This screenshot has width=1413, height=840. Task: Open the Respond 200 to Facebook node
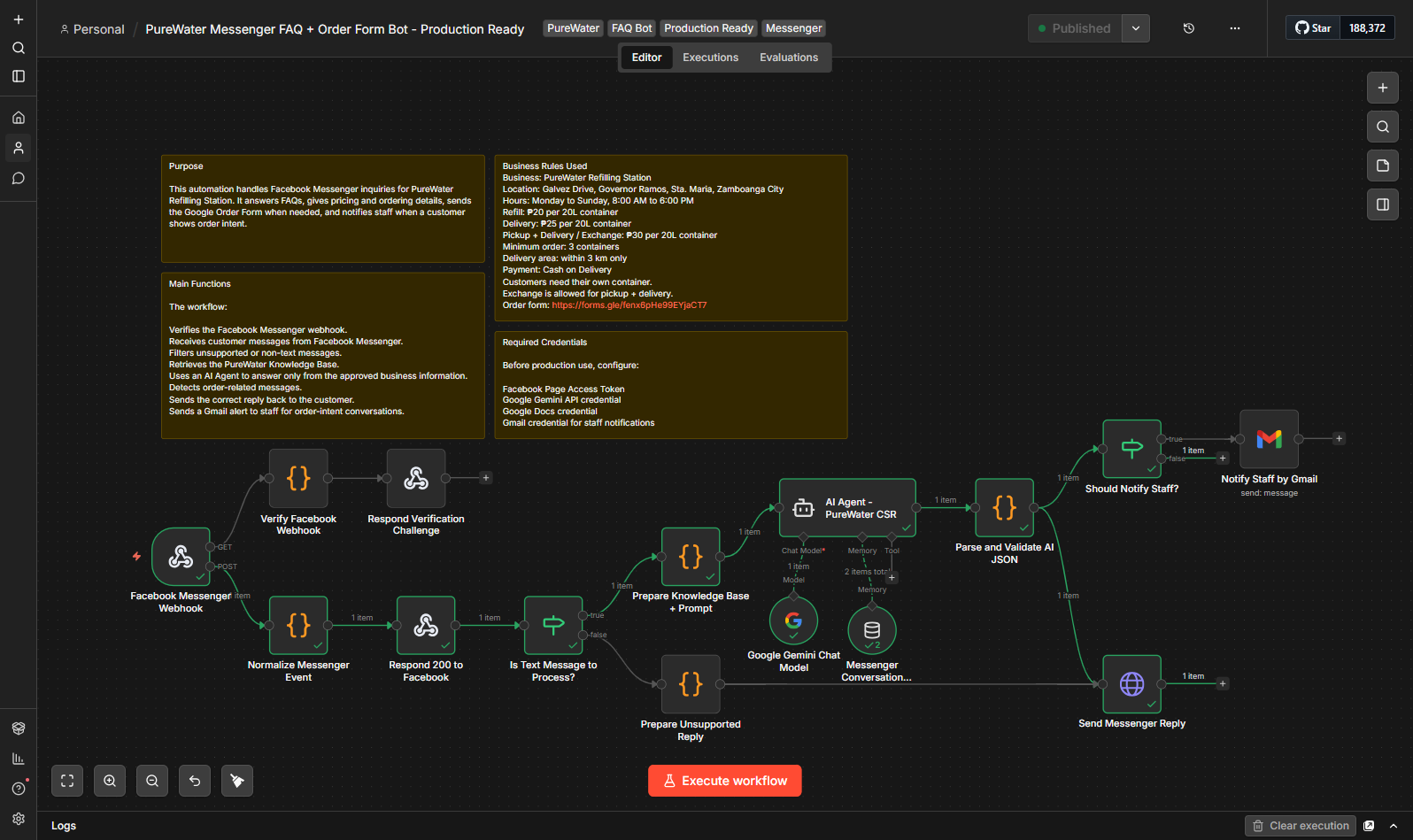coord(426,625)
